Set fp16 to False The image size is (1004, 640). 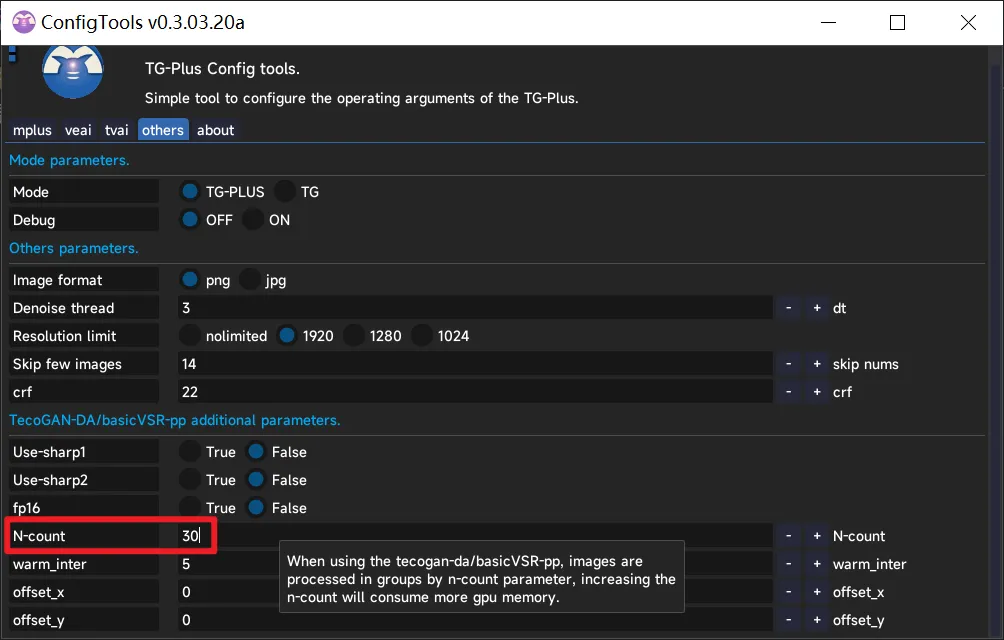pyautogui.click(x=255, y=508)
